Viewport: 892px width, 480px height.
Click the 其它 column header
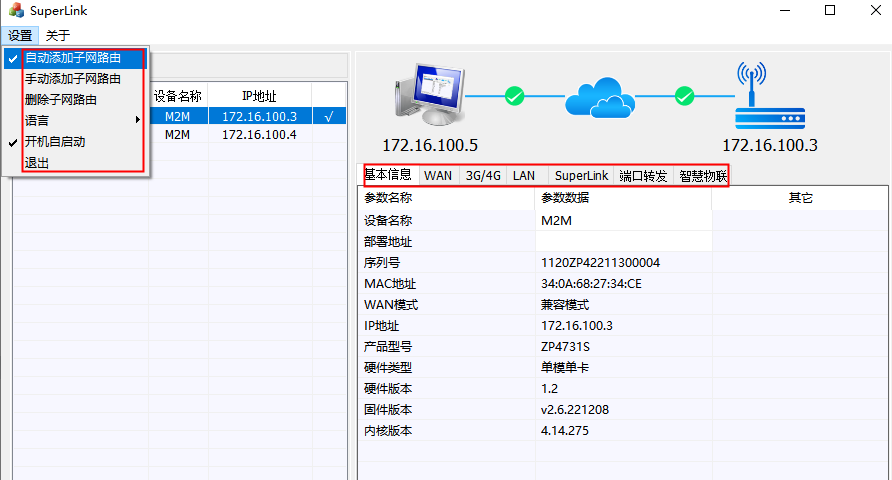tap(800, 198)
